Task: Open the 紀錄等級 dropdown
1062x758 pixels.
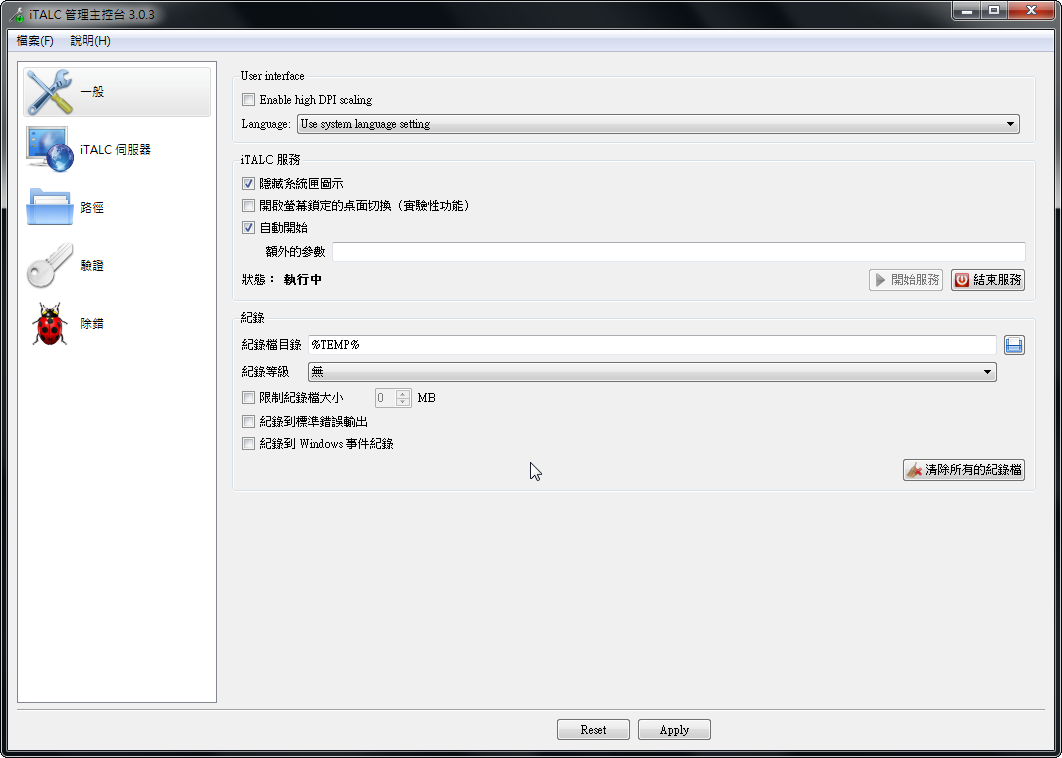Action: 652,371
